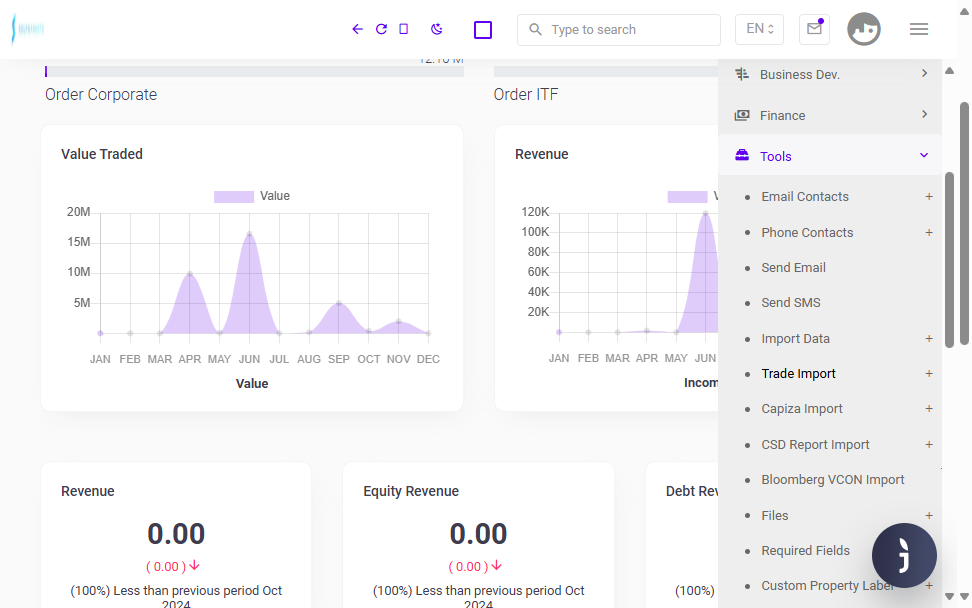The height and width of the screenshot is (608, 972).
Task: Open Send SMS link
Action: (x=790, y=302)
